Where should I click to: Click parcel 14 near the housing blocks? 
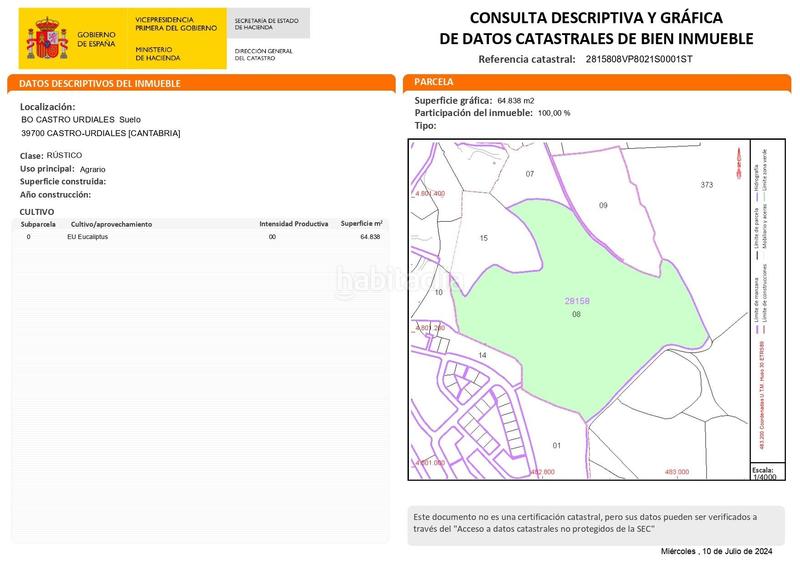pyautogui.click(x=481, y=355)
